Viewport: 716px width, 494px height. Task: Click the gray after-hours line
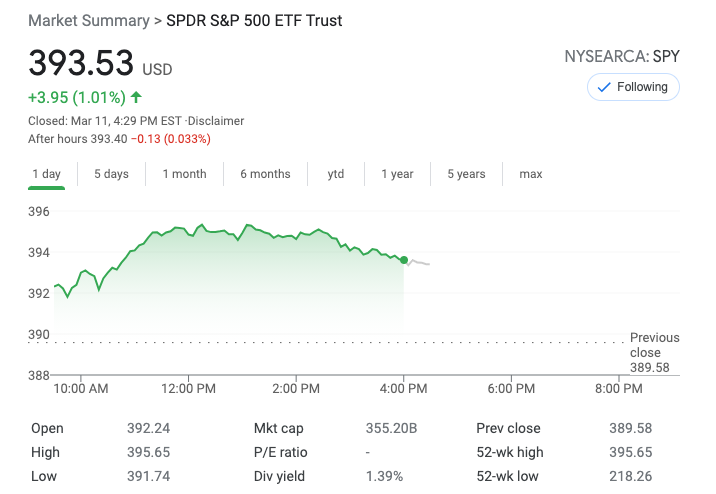[419, 262]
